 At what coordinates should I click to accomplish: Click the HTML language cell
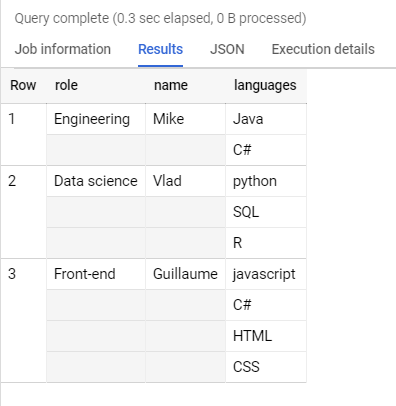pyautogui.click(x=266, y=336)
